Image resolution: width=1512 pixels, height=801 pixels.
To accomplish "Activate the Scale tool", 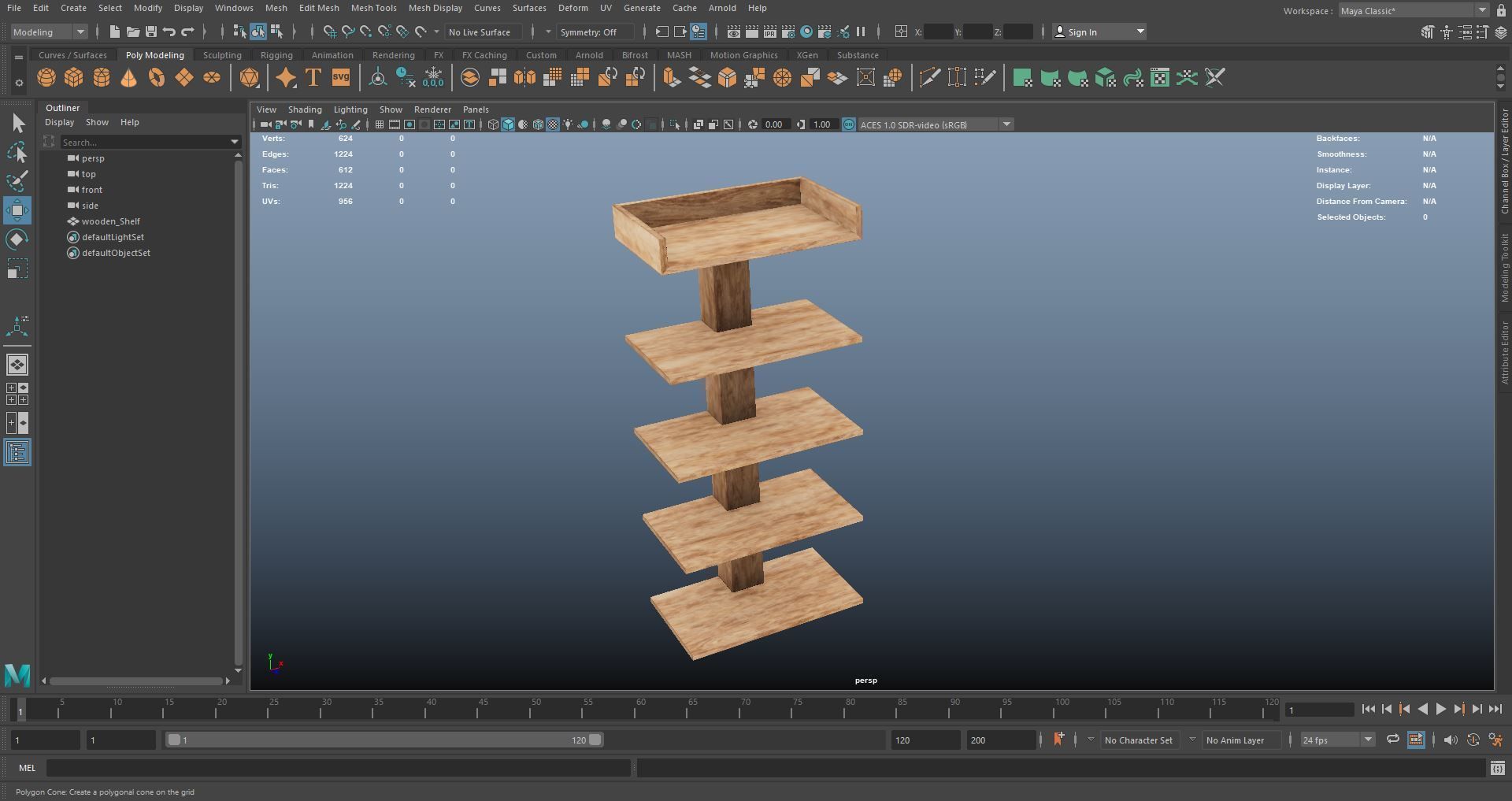I will pyautogui.click(x=17, y=269).
